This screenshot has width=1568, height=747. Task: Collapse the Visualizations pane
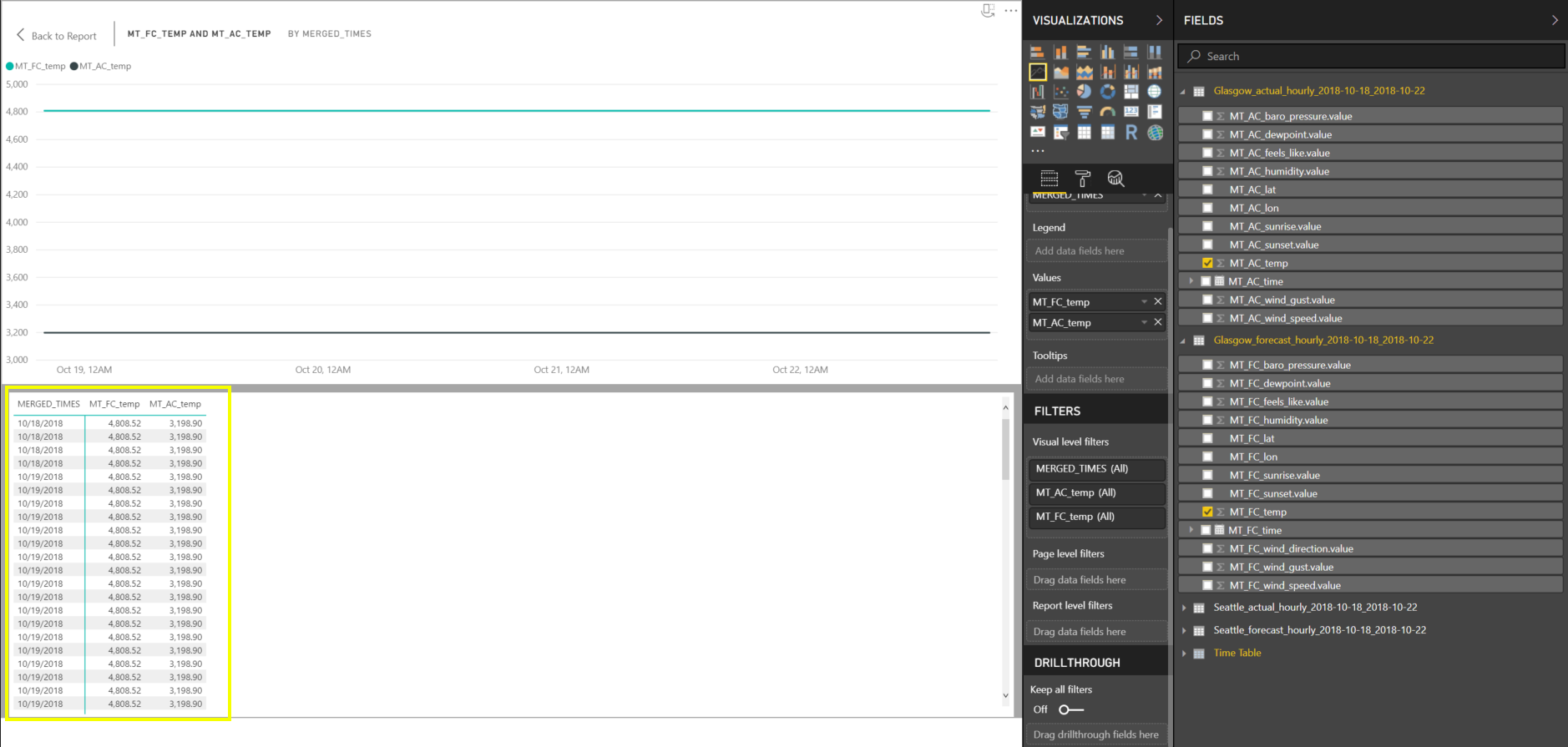[1159, 20]
